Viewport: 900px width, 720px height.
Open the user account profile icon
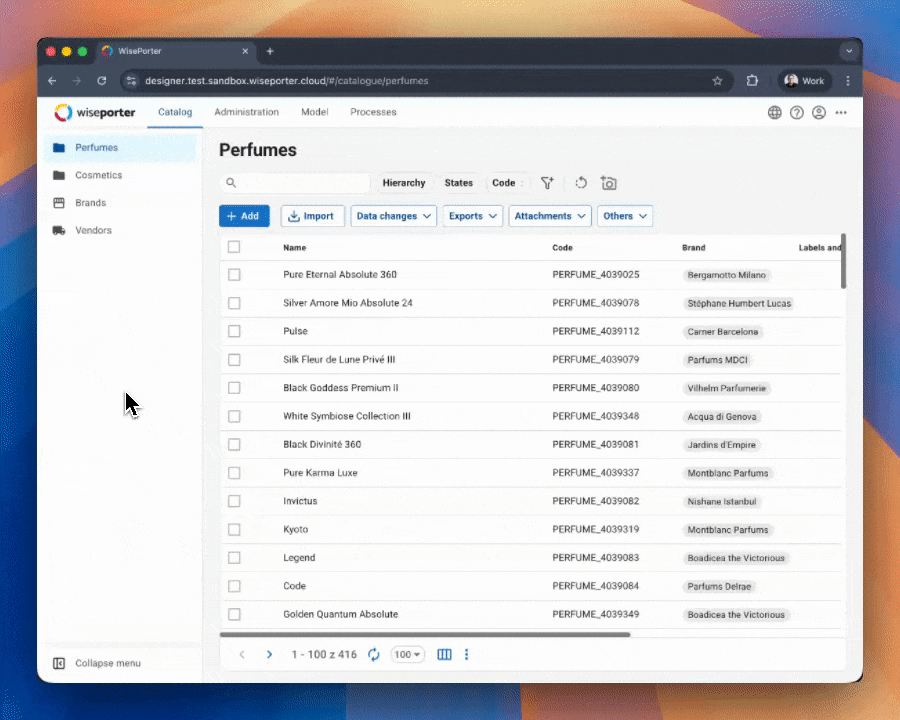[x=819, y=112]
